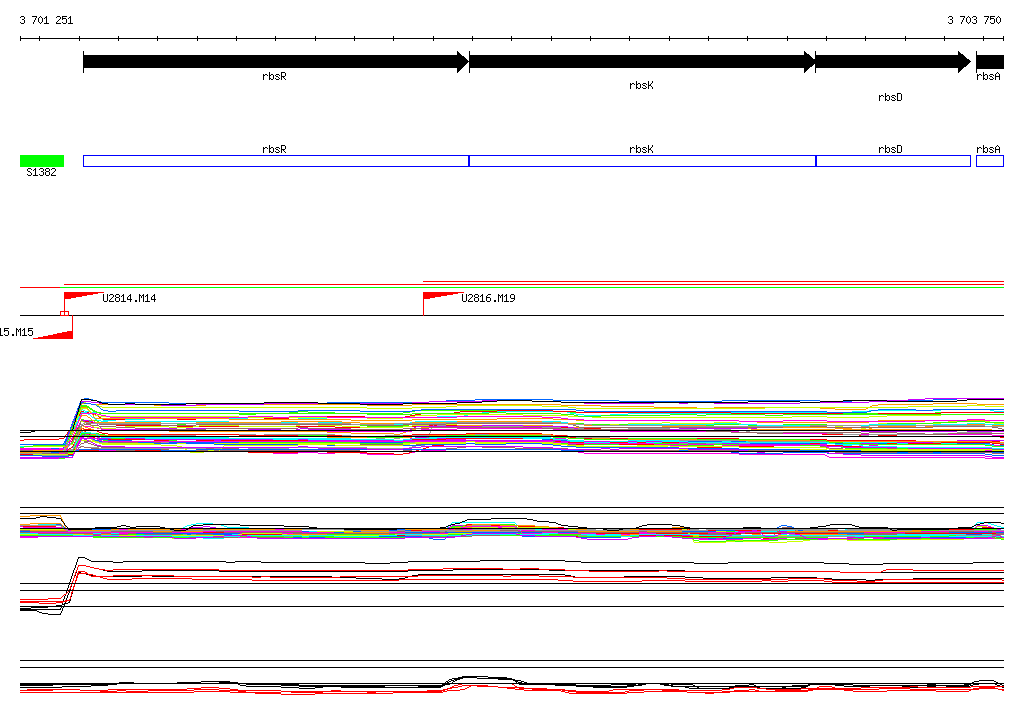
Task: Click the rbsK label under the black arrow
Action: click(x=641, y=86)
